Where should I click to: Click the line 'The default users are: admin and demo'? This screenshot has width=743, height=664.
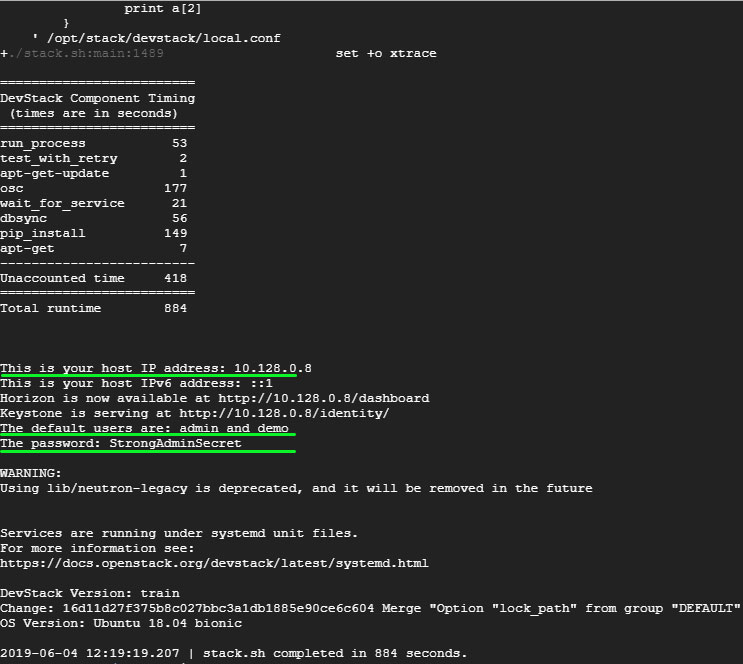click(x=145, y=428)
